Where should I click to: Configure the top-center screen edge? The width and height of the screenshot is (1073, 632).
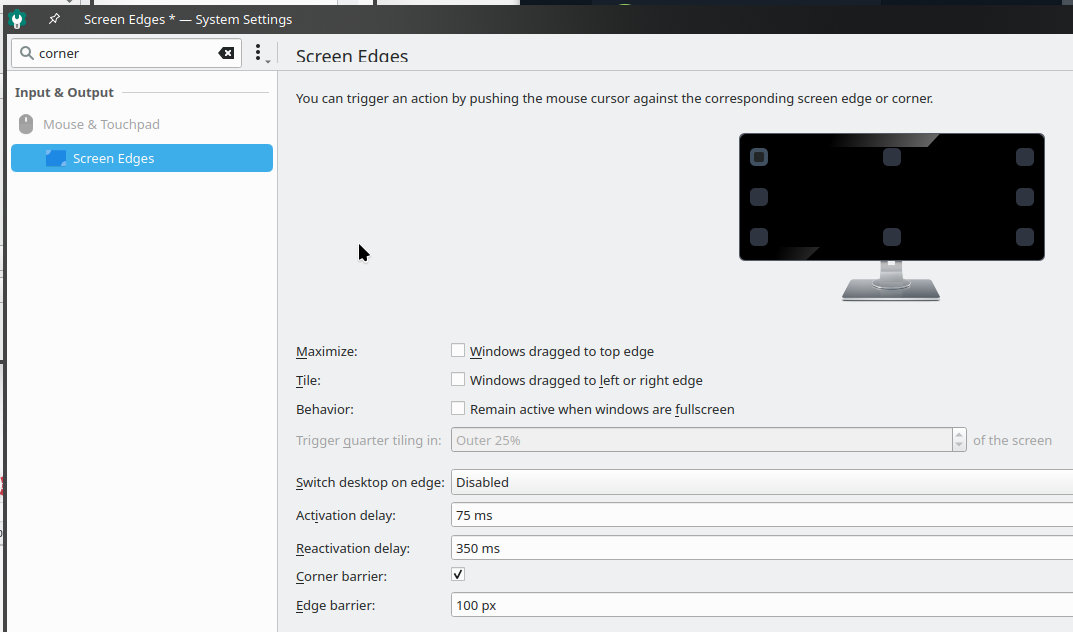[892, 157]
